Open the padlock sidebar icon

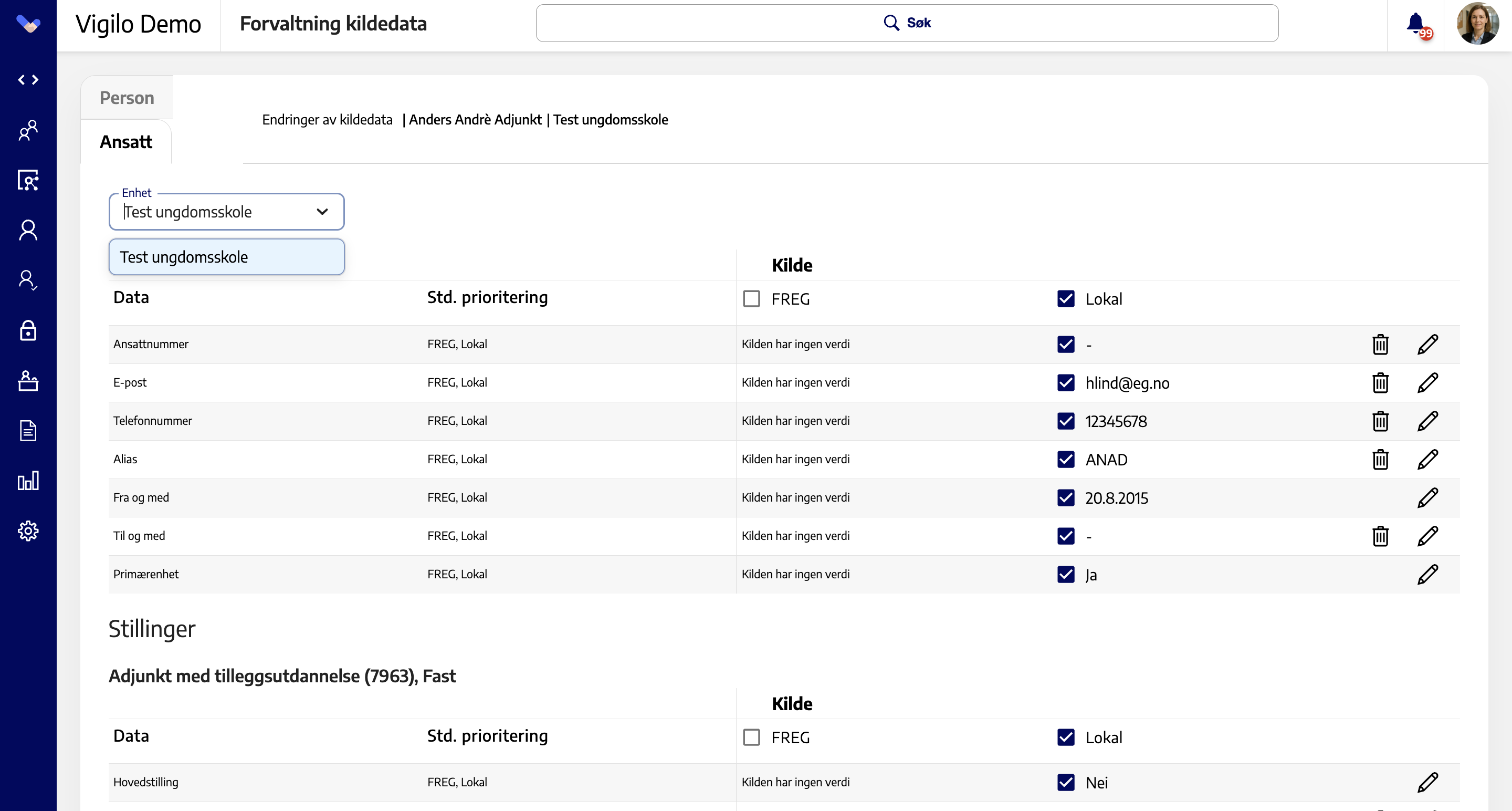pos(28,330)
